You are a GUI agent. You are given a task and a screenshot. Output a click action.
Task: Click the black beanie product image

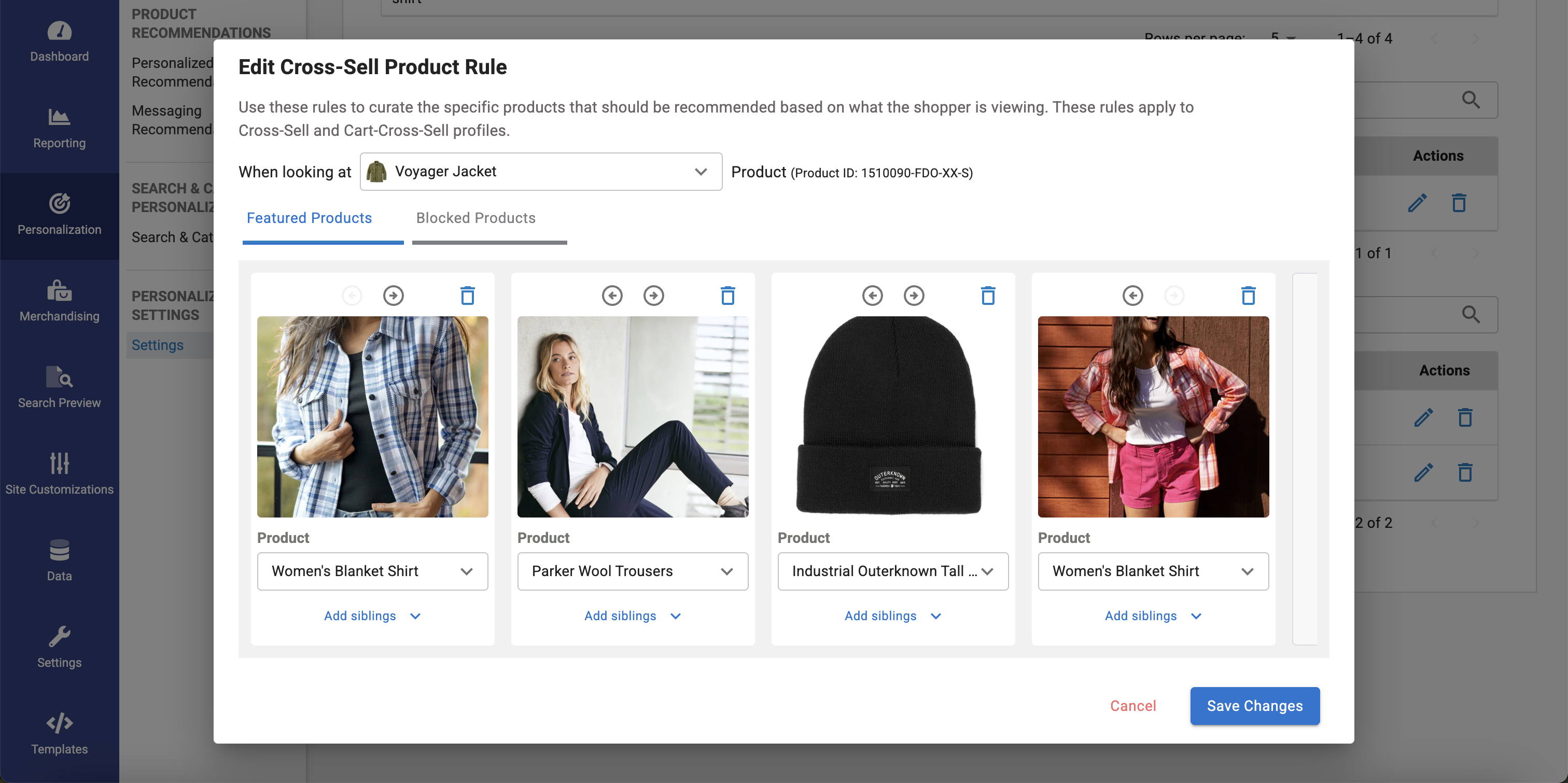coord(893,417)
